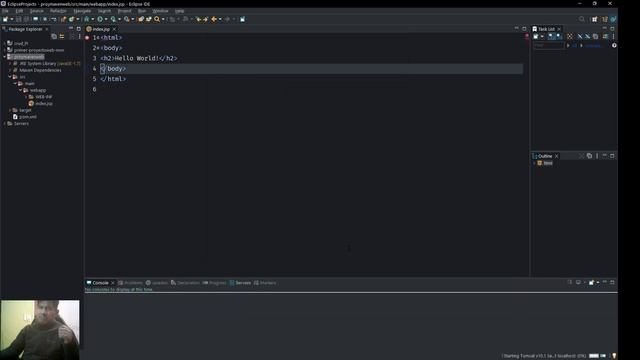The height and width of the screenshot is (360, 640).
Task: Click the Activate link in Task List
Action: (x=593, y=45)
